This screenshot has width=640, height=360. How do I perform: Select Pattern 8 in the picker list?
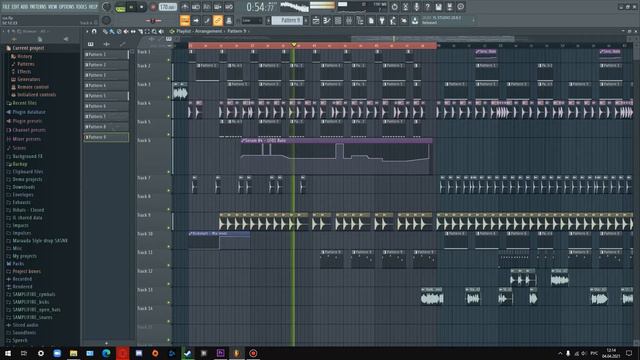(x=106, y=127)
